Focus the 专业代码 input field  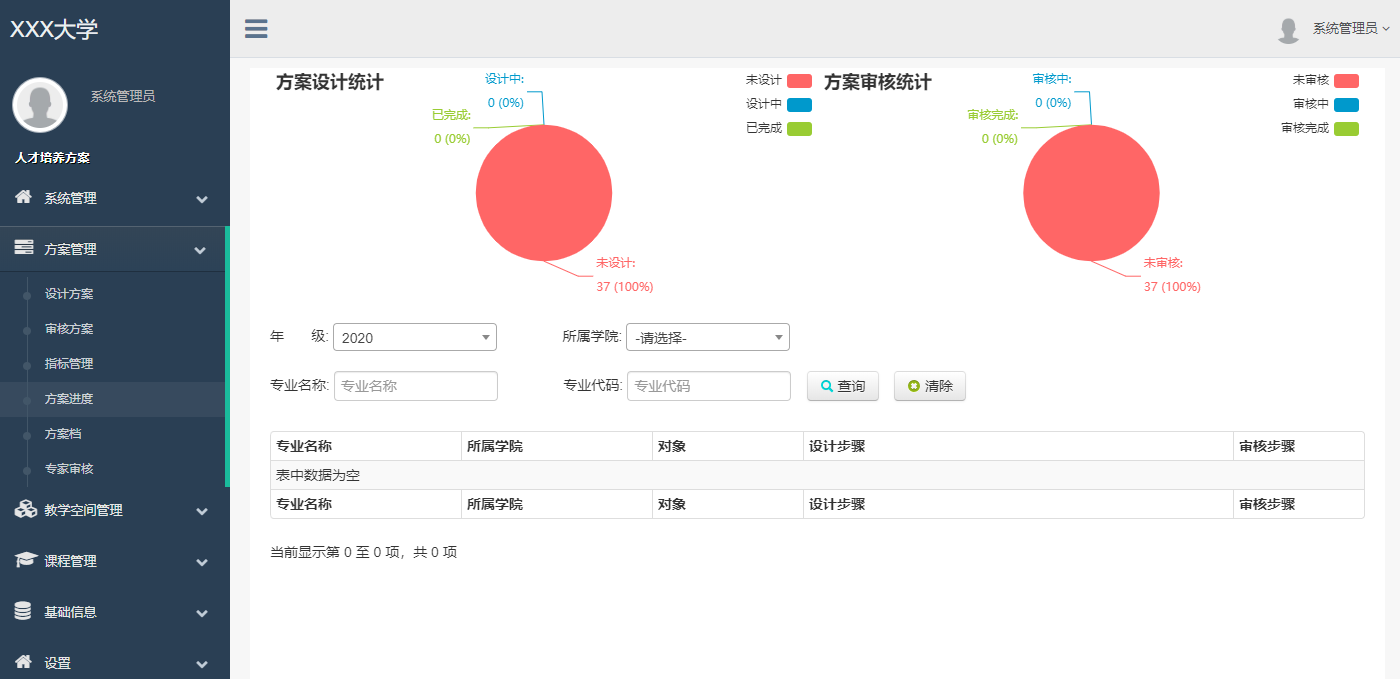pyautogui.click(x=709, y=386)
